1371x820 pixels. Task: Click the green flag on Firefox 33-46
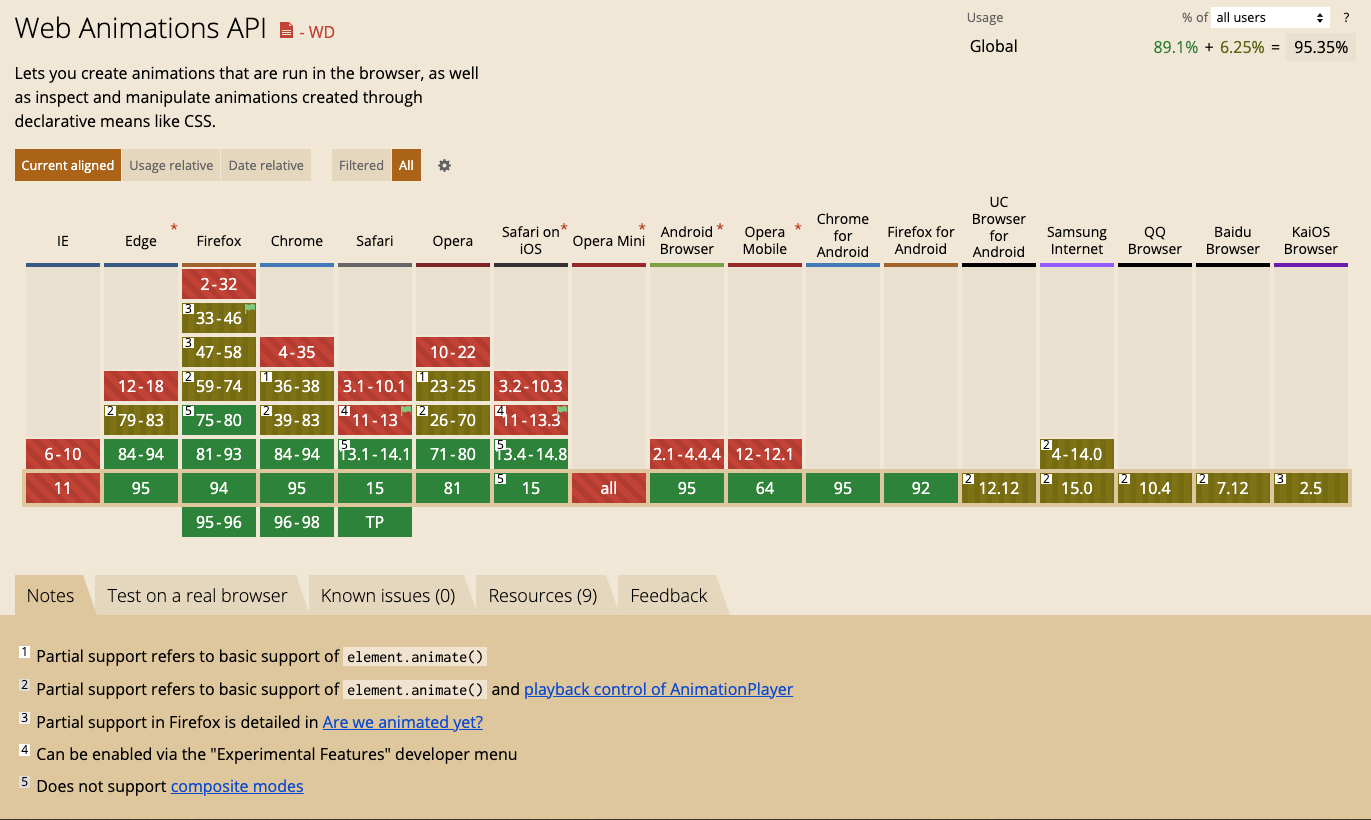[250, 308]
